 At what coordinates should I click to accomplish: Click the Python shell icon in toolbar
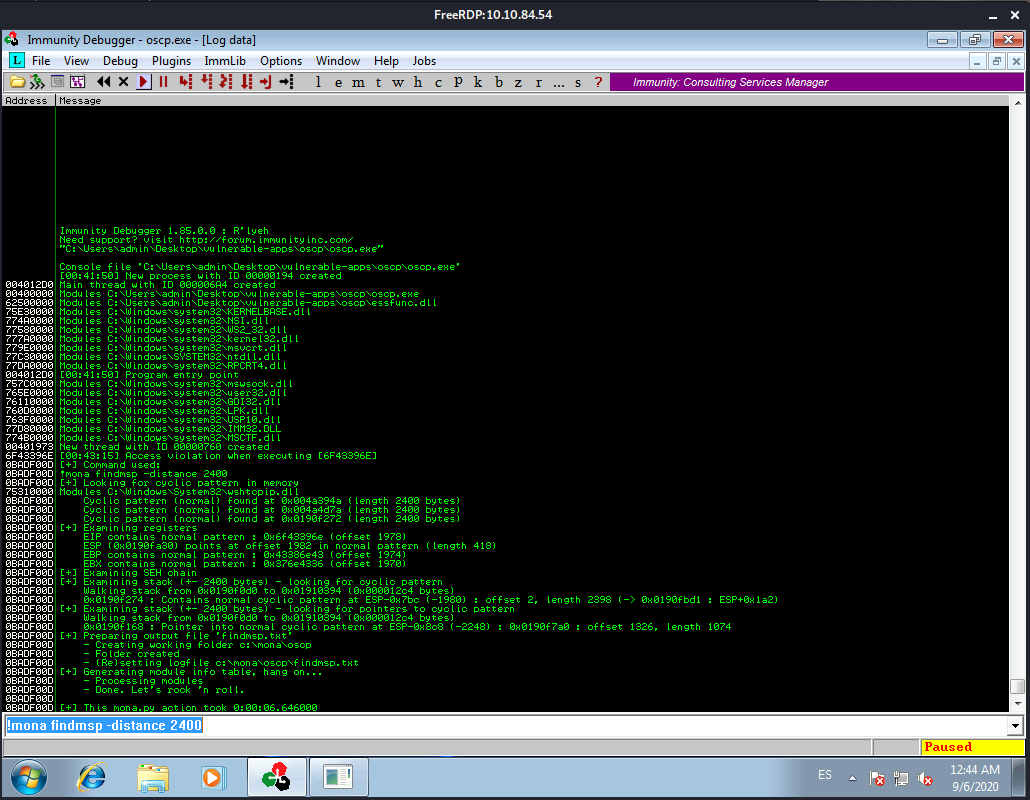click(37, 82)
